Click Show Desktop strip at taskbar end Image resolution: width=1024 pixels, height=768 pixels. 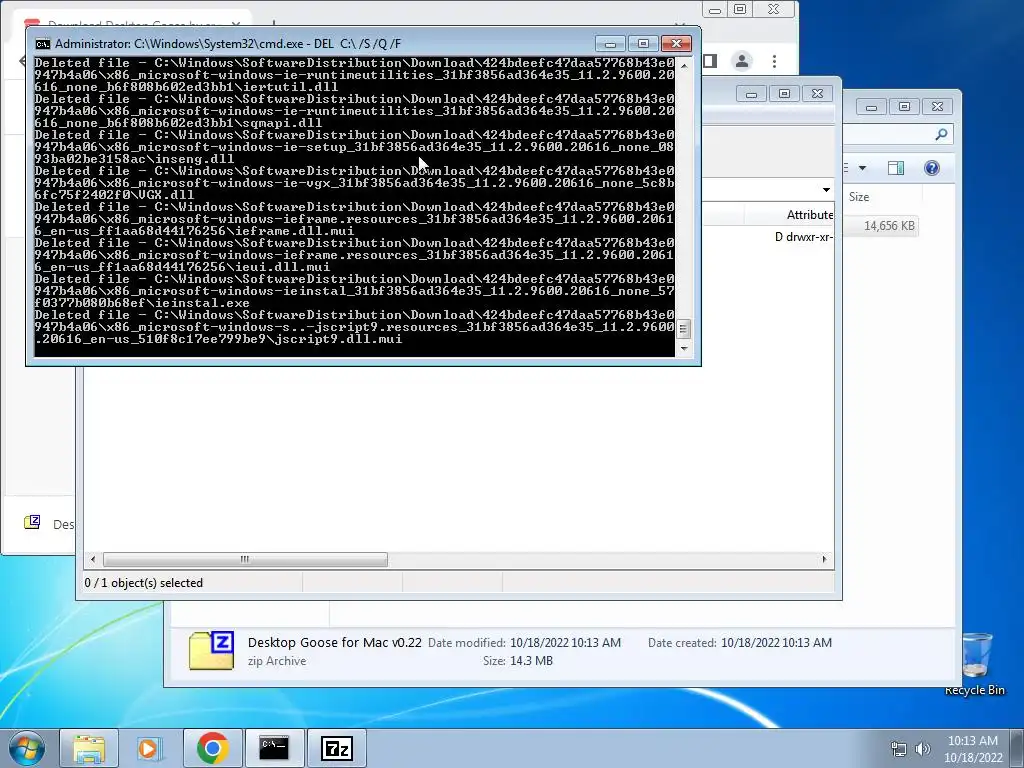point(1019,748)
